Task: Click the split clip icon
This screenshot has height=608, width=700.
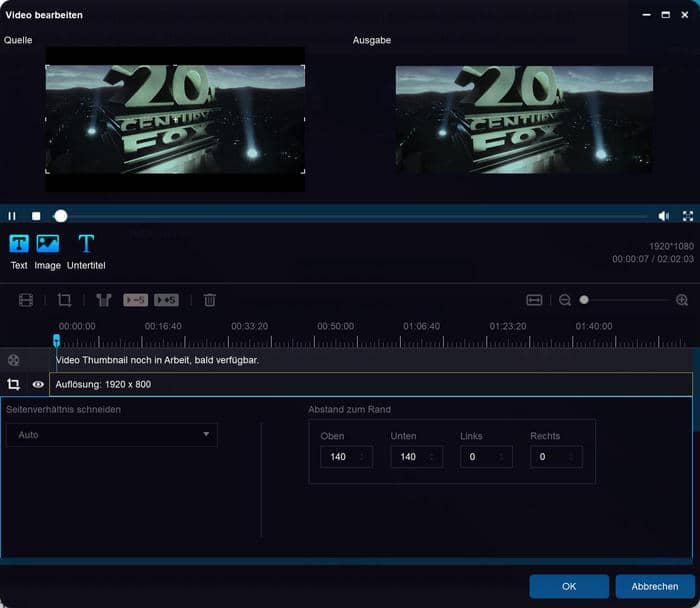Action: click(x=104, y=300)
